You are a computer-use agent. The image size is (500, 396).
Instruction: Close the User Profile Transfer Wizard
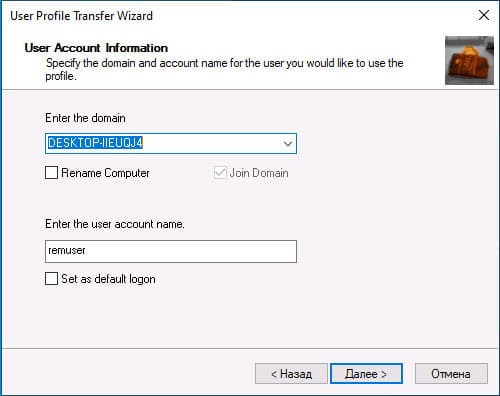click(484, 15)
